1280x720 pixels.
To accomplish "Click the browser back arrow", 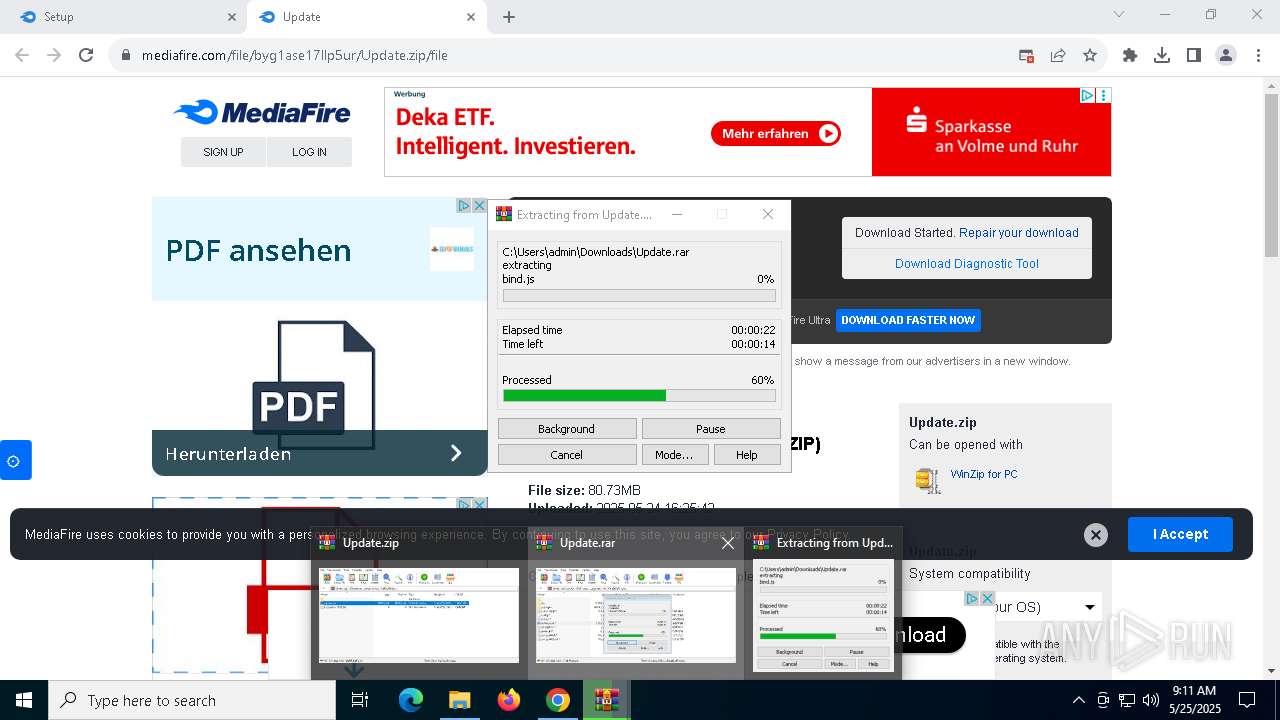I will [x=22, y=55].
